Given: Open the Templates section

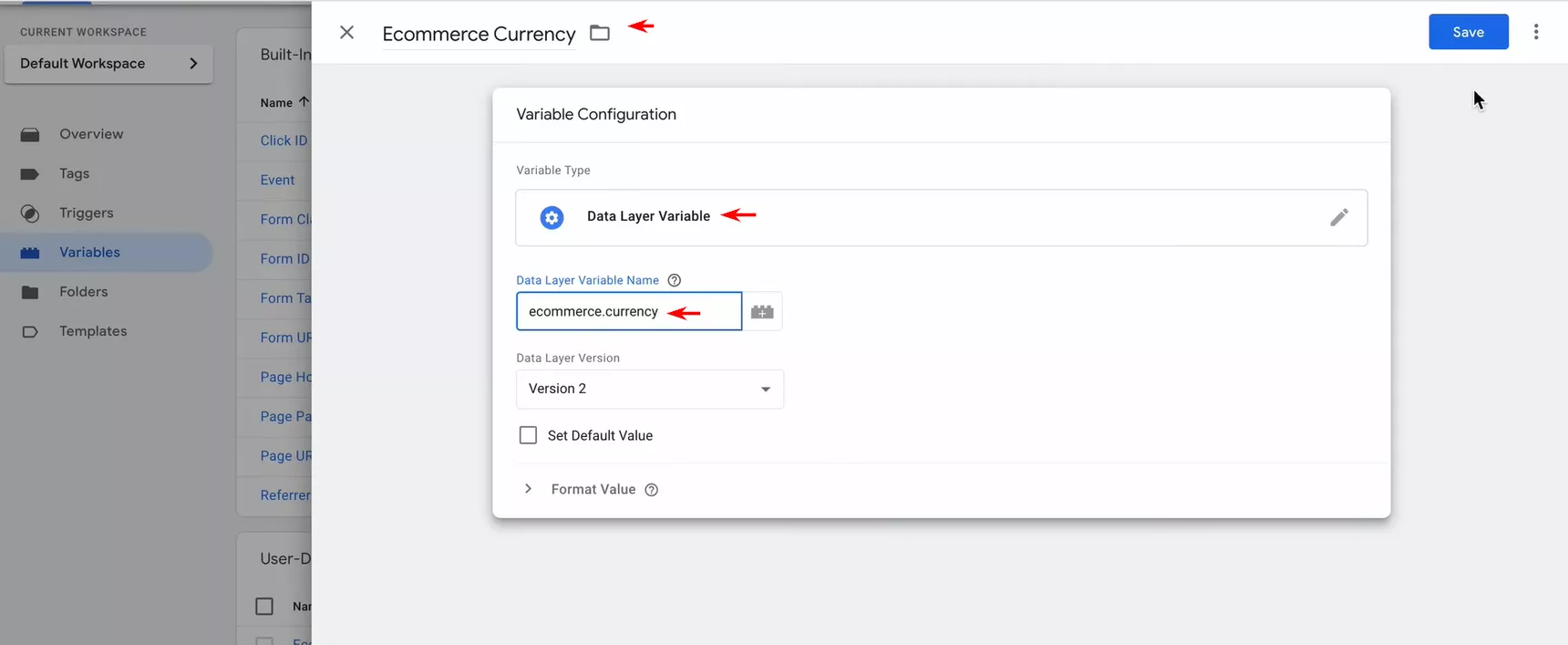Looking at the screenshot, I should coord(93,331).
